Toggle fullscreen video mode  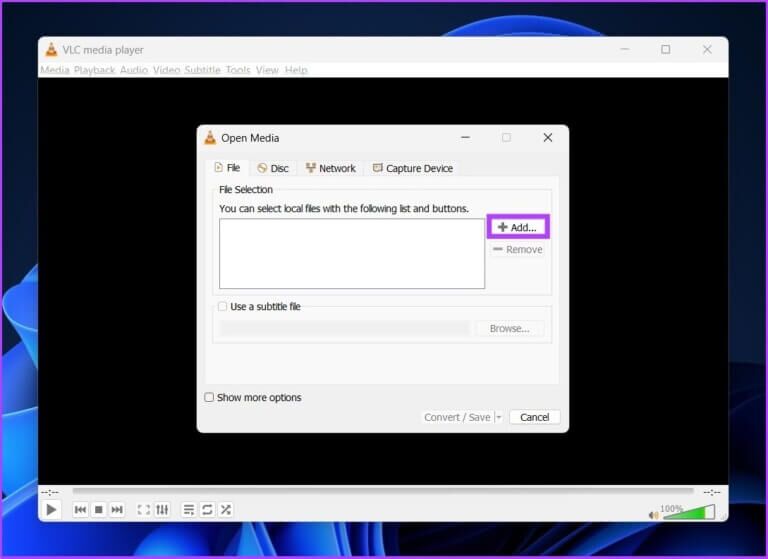[x=144, y=510]
